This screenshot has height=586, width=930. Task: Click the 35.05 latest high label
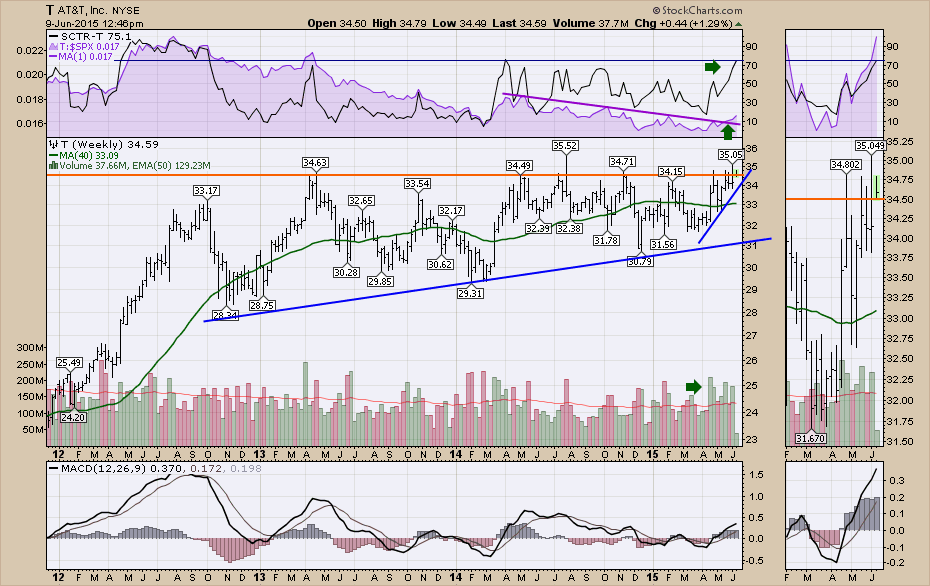[731, 154]
